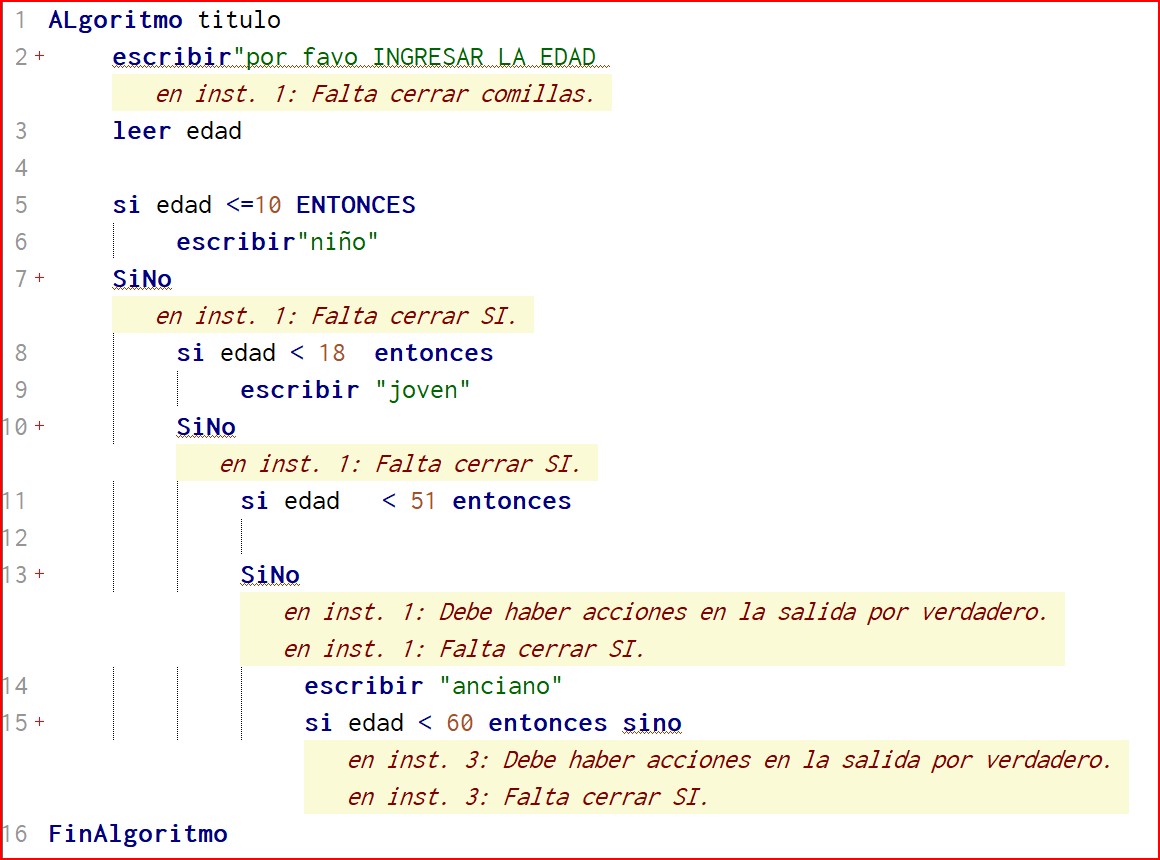1160x860 pixels.
Task: Click the margin error marker on line 13
Action: [x=40, y=574]
